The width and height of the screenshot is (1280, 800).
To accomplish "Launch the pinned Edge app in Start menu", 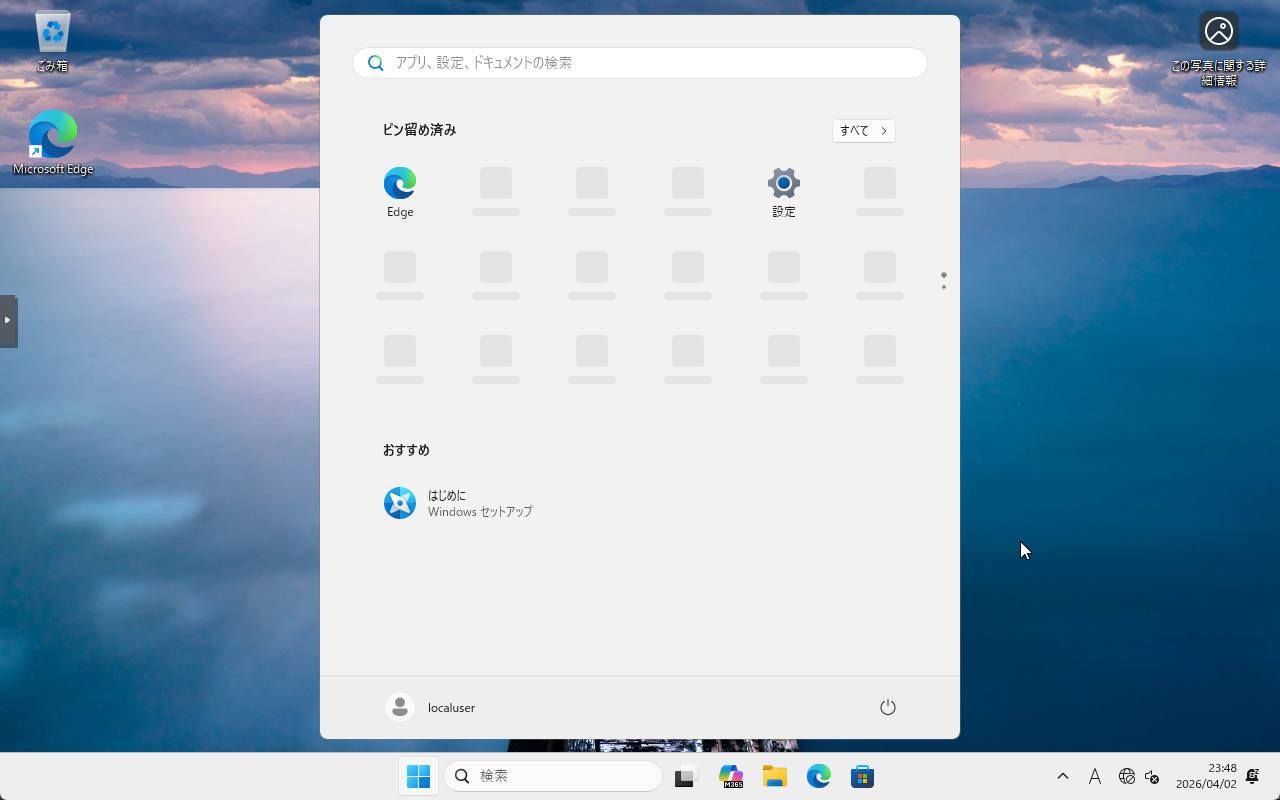I will (x=399, y=190).
